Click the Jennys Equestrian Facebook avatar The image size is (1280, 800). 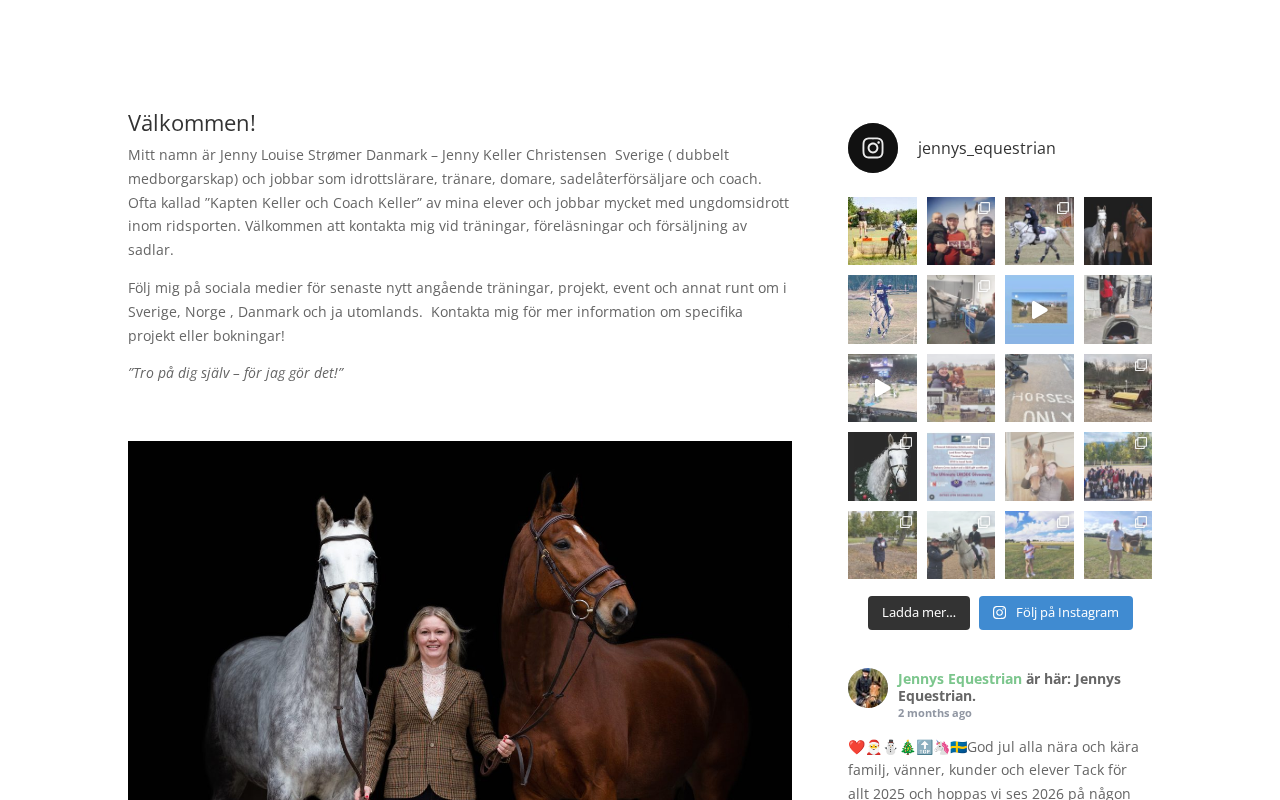click(x=868, y=688)
